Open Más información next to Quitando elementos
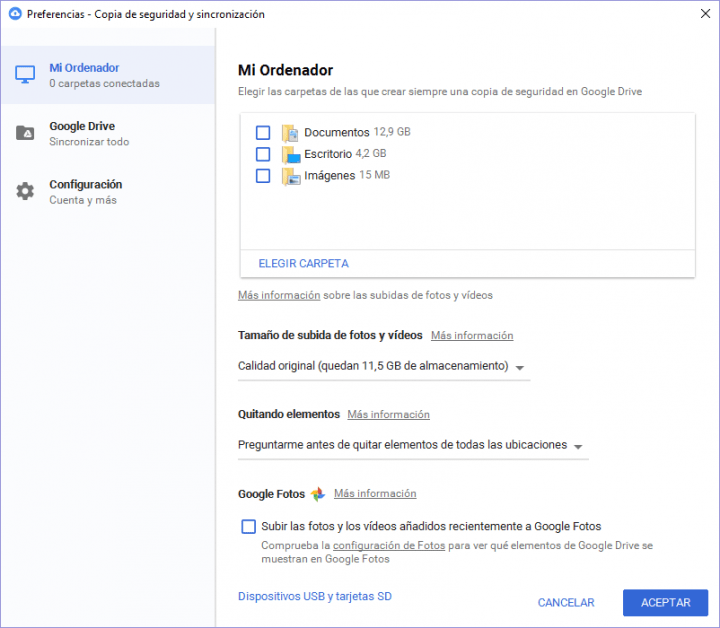The image size is (720, 628). point(388,415)
